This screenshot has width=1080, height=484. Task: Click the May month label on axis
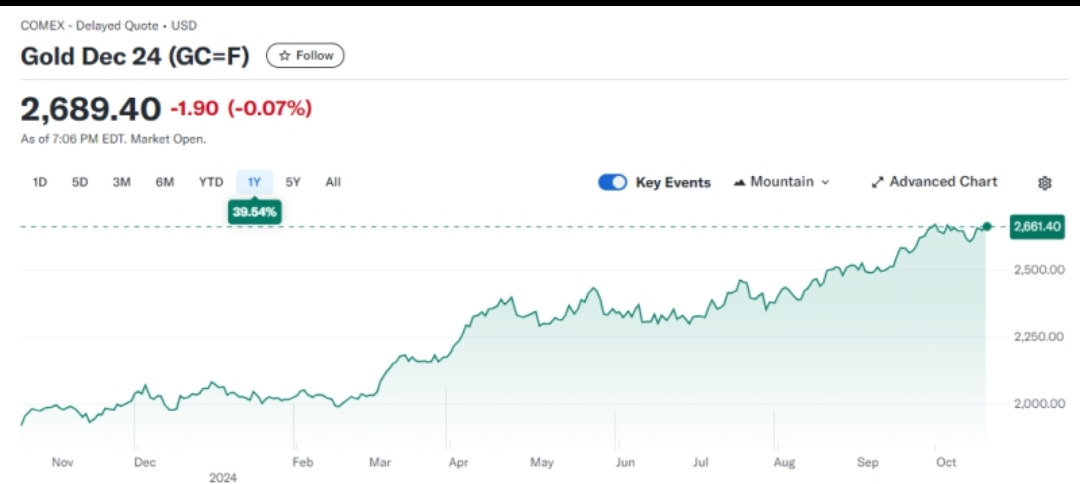[x=542, y=463]
